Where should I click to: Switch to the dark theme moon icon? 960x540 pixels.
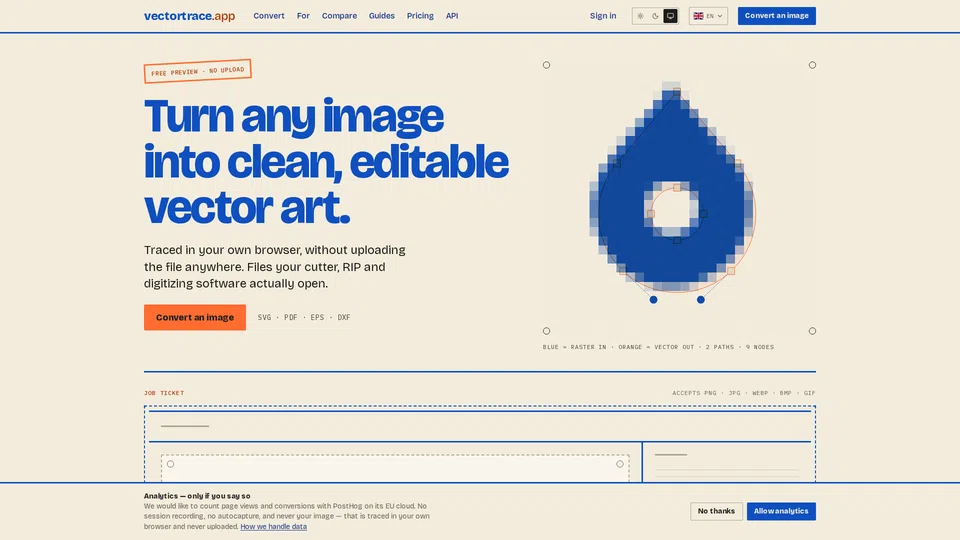(655, 16)
